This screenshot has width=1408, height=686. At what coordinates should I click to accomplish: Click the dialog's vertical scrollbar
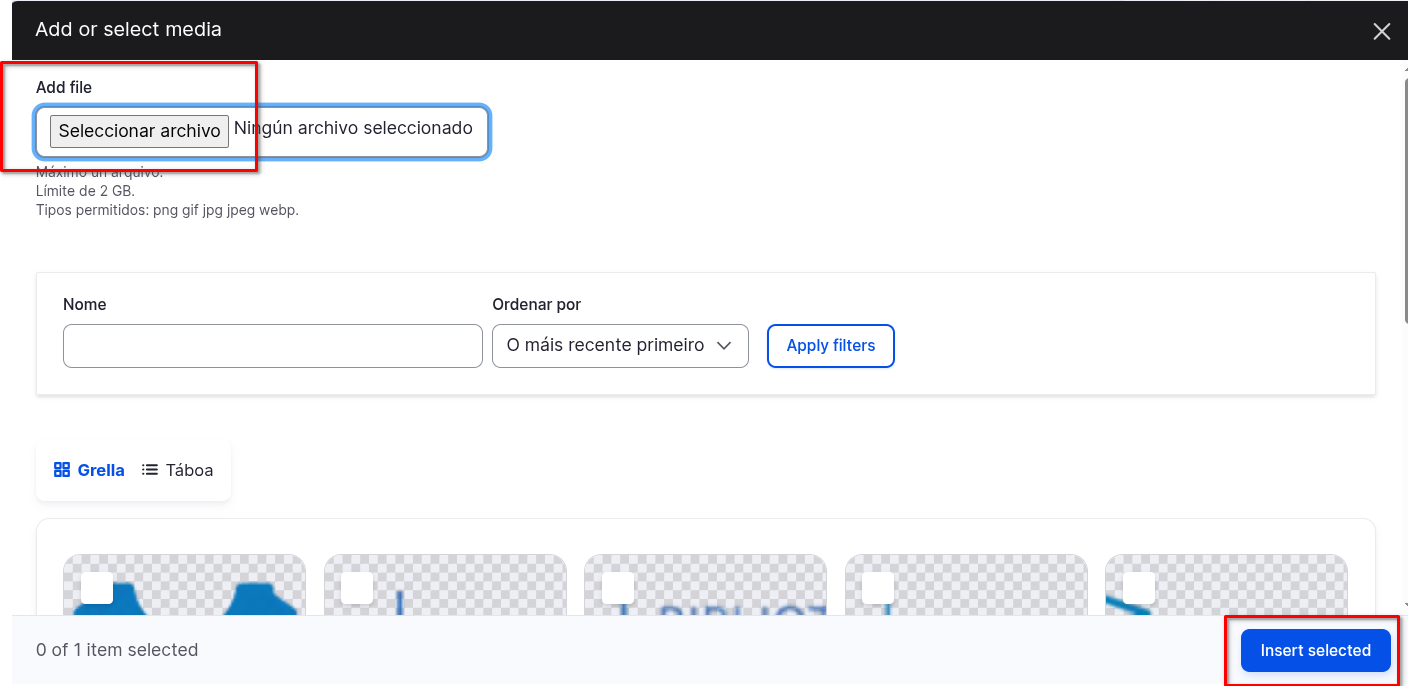pos(1403,200)
